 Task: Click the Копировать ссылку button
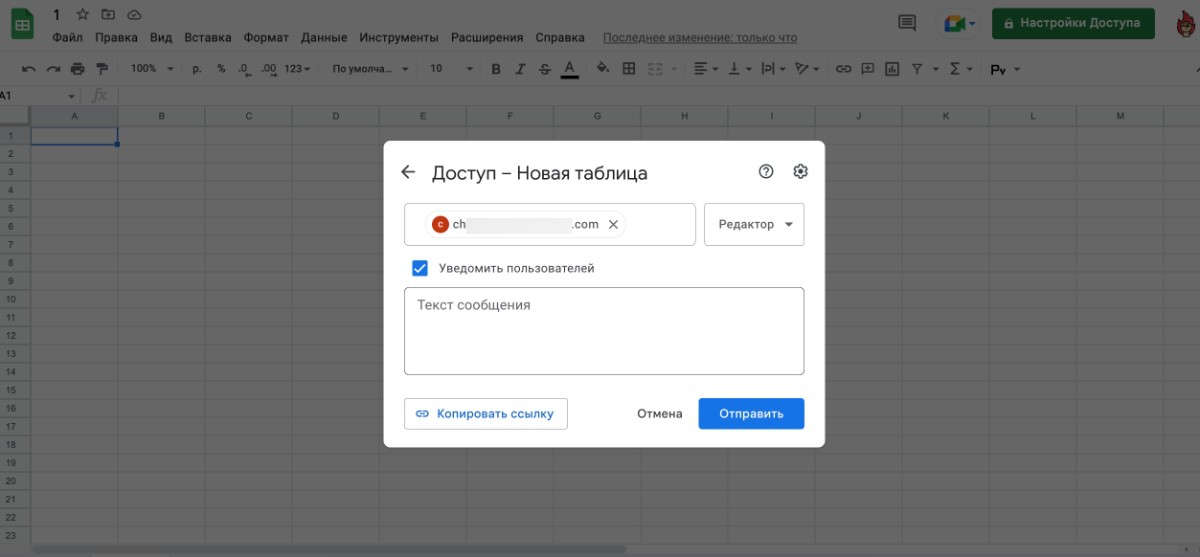click(486, 414)
